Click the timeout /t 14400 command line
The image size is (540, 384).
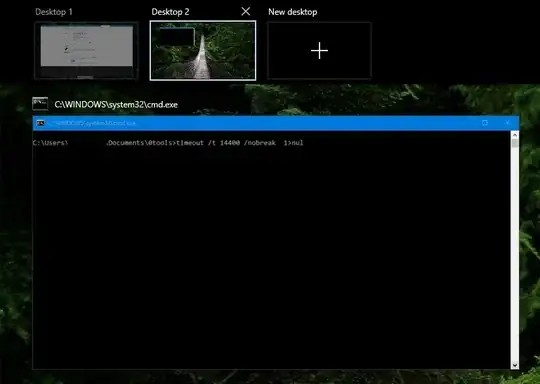pos(168,143)
